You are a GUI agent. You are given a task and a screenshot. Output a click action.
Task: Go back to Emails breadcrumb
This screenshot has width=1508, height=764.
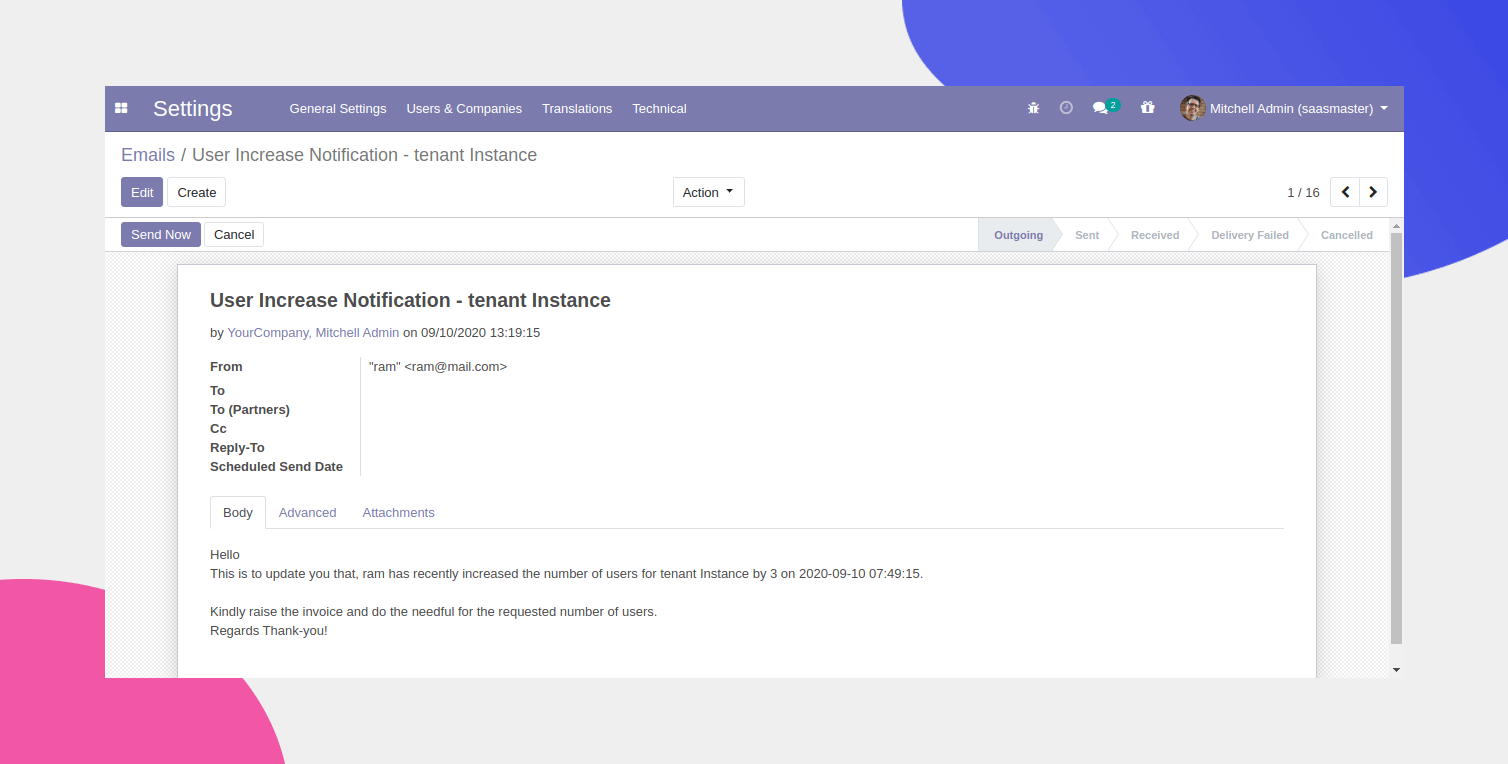pos(148,155)
